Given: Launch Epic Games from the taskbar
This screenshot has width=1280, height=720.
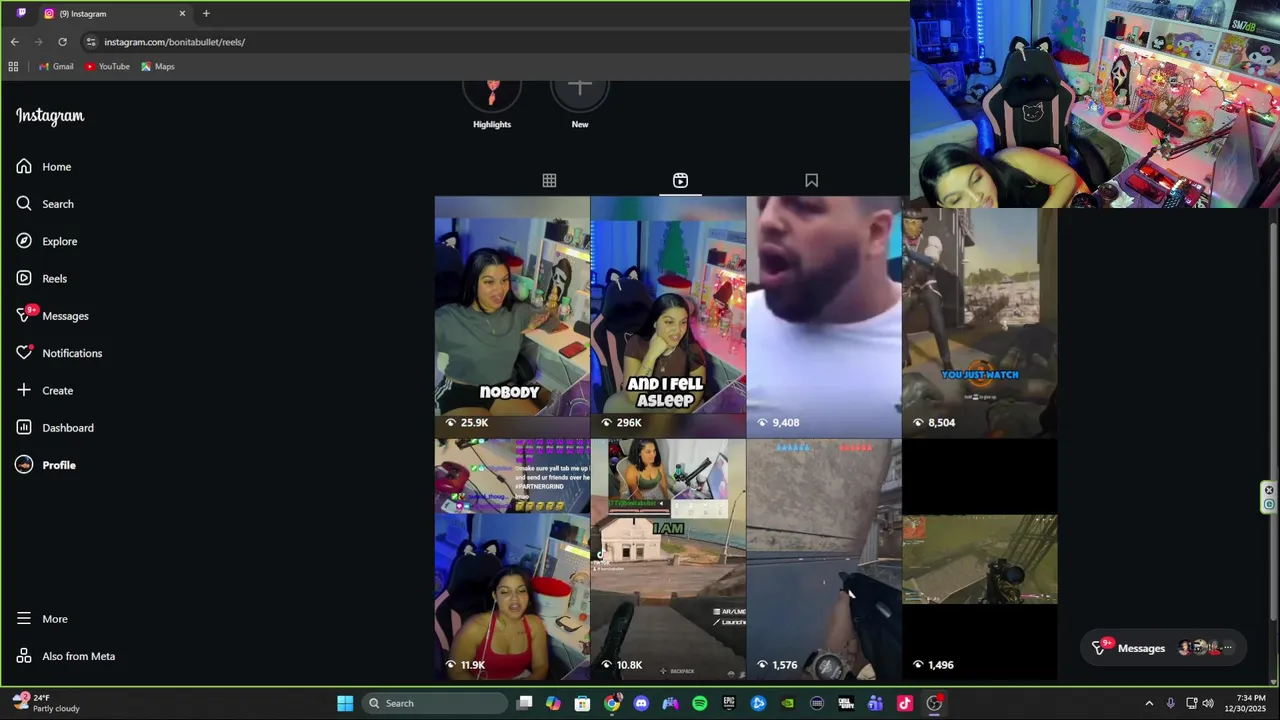Looking at the screenshot, I should [x=729, y=703].
